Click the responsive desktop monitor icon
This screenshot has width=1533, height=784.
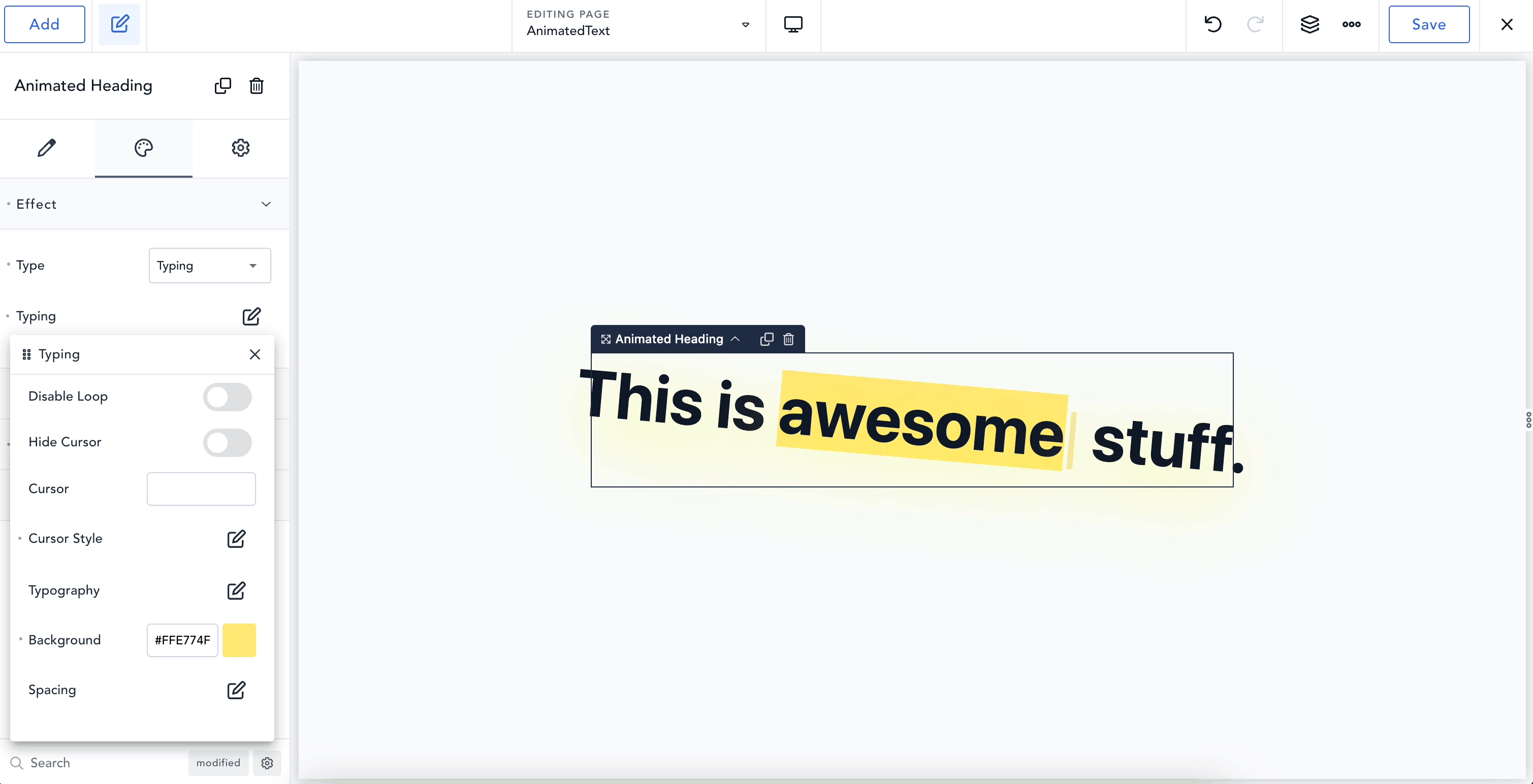[x=793, y=24]
